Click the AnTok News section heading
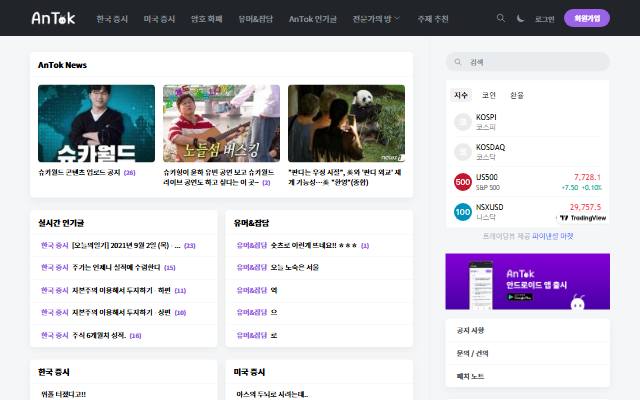The image size is (640, 400). coord(62,65)
